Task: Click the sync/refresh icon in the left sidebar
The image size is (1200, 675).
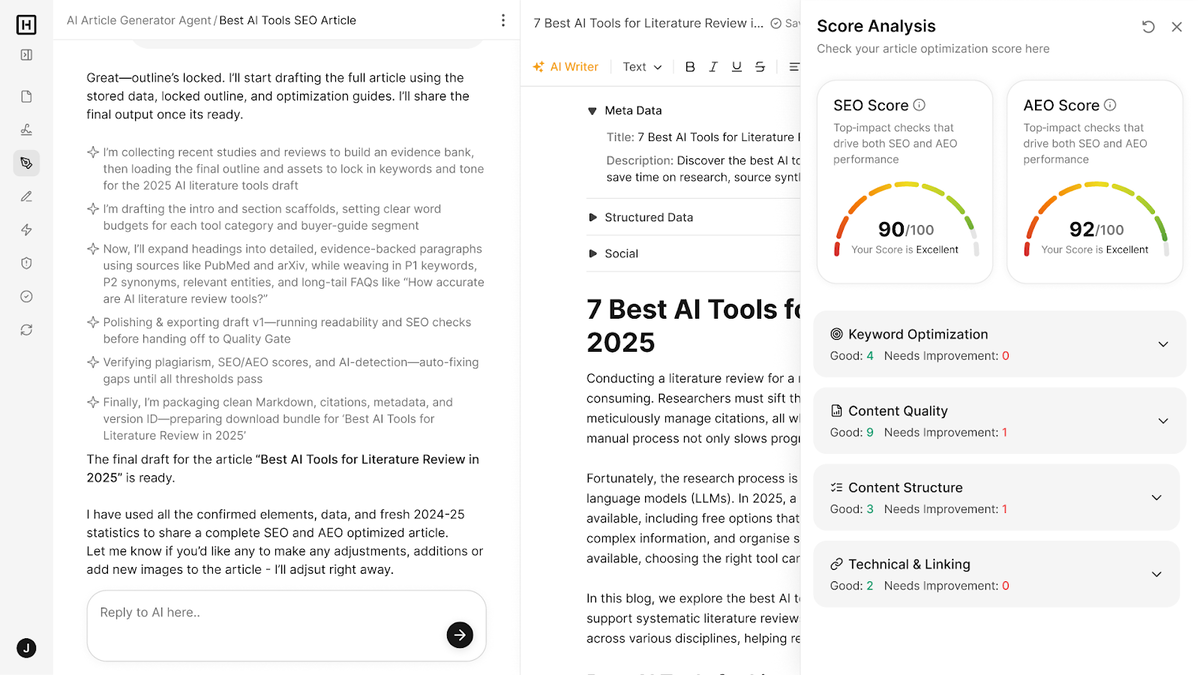Action: (x=26, y=329)
